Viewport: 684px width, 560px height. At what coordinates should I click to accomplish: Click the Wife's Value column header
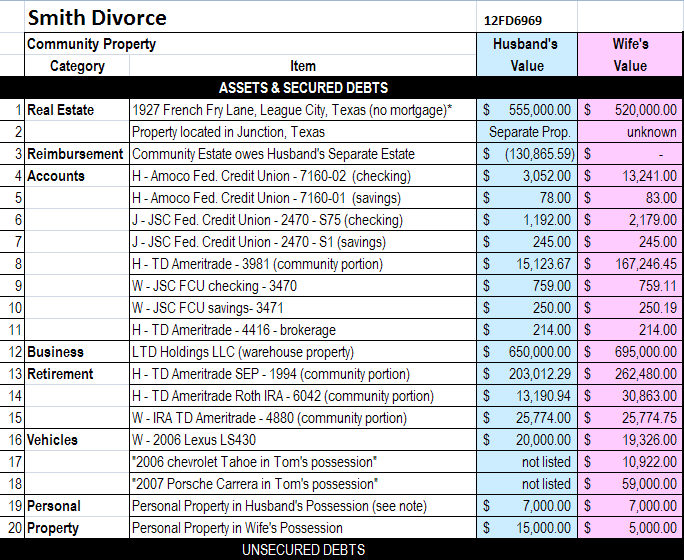coord(630,55)
